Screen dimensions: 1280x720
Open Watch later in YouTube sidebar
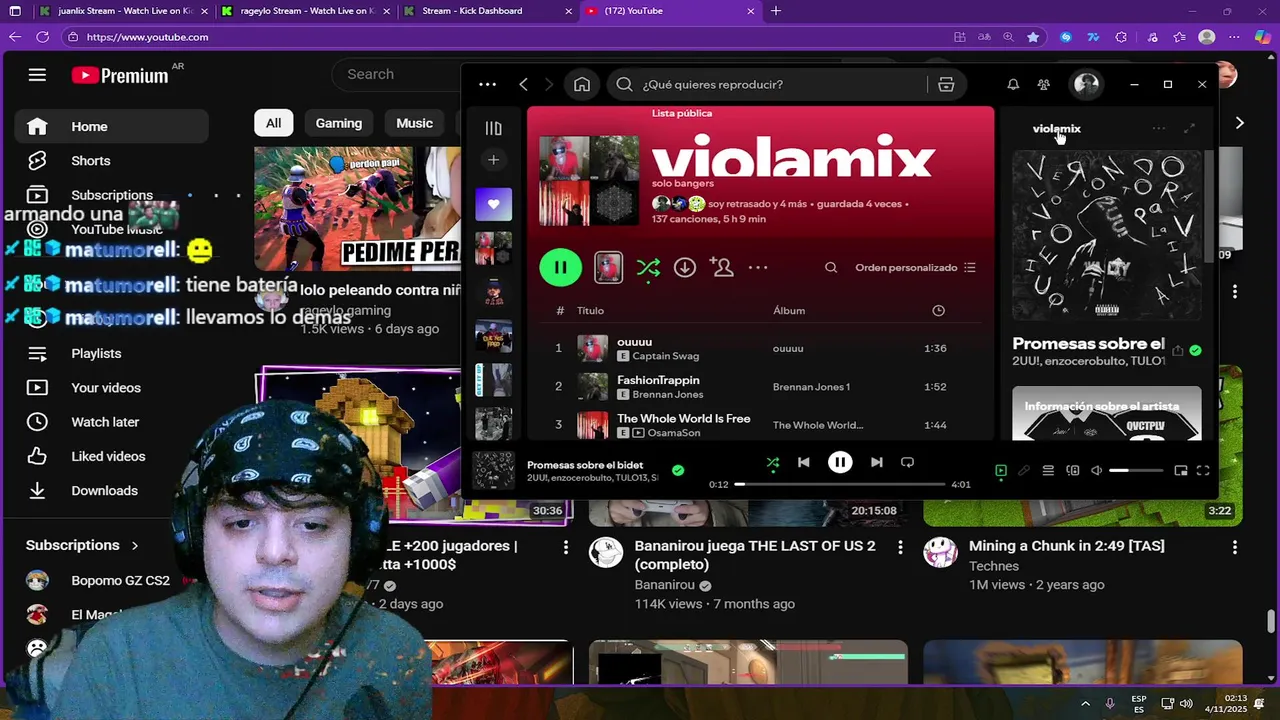[x=111, y=422]
